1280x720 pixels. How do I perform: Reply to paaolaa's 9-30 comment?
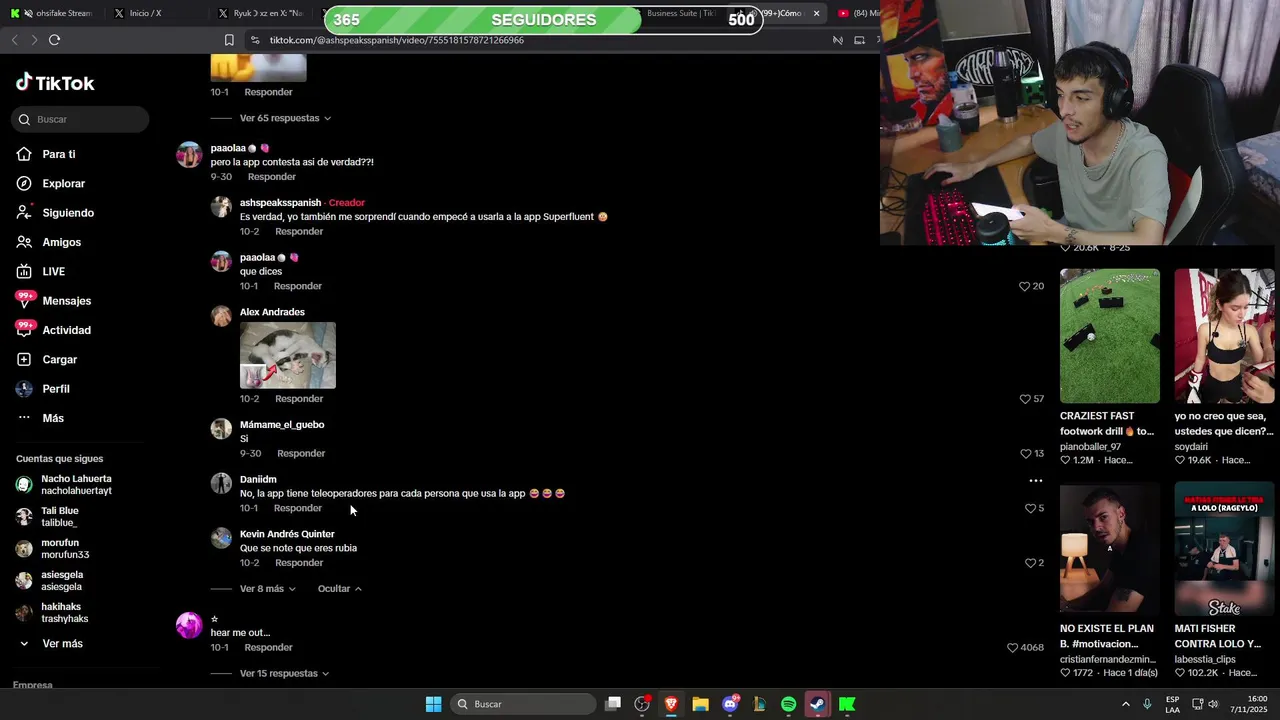coord(272,177)
